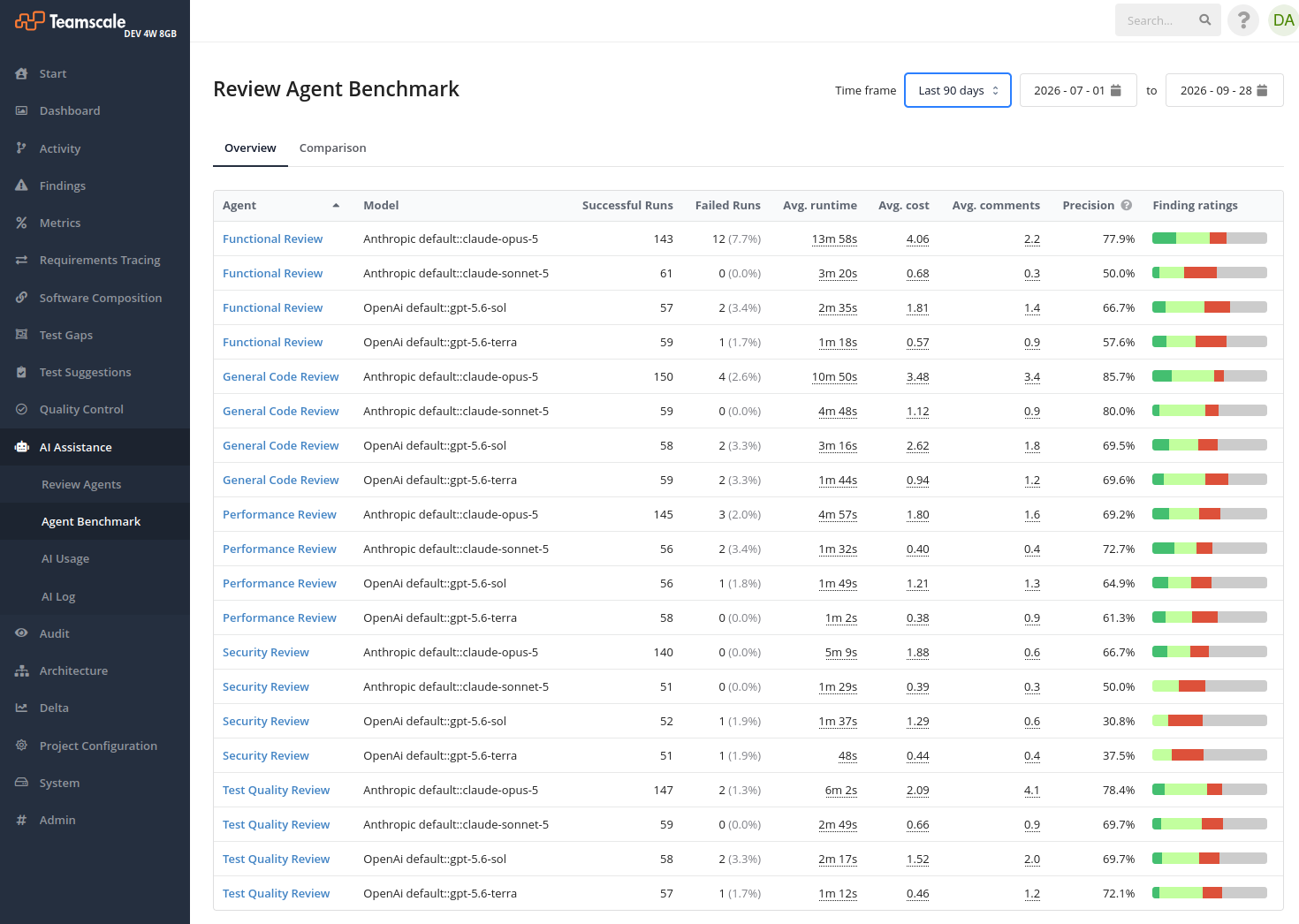Click the Requirements Tracing arrows icon

coord(21,261)
